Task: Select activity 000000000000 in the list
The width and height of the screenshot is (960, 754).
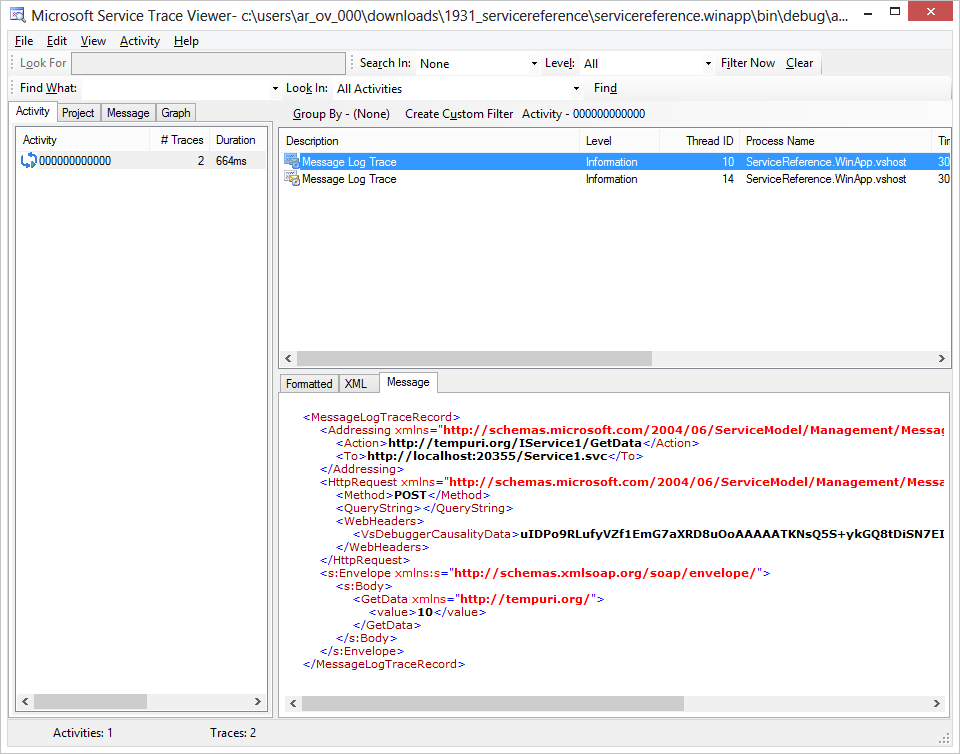Action: pyautogui.click(x=141, y=161)
